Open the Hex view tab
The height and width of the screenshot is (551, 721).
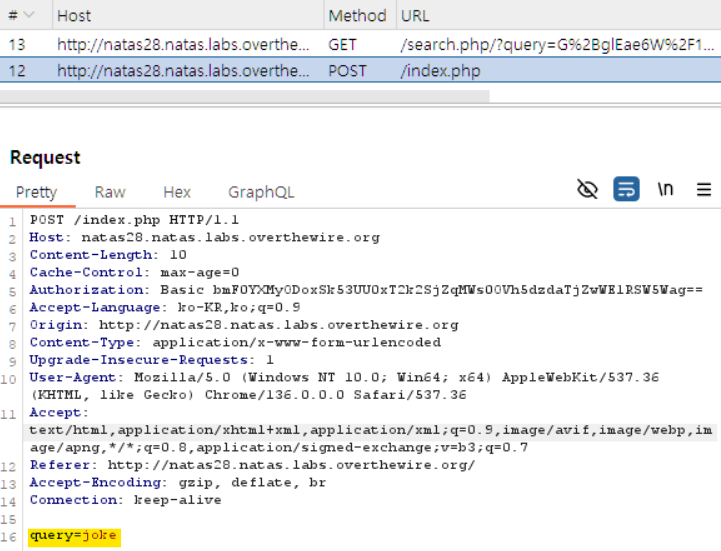[x=177, y=192]
